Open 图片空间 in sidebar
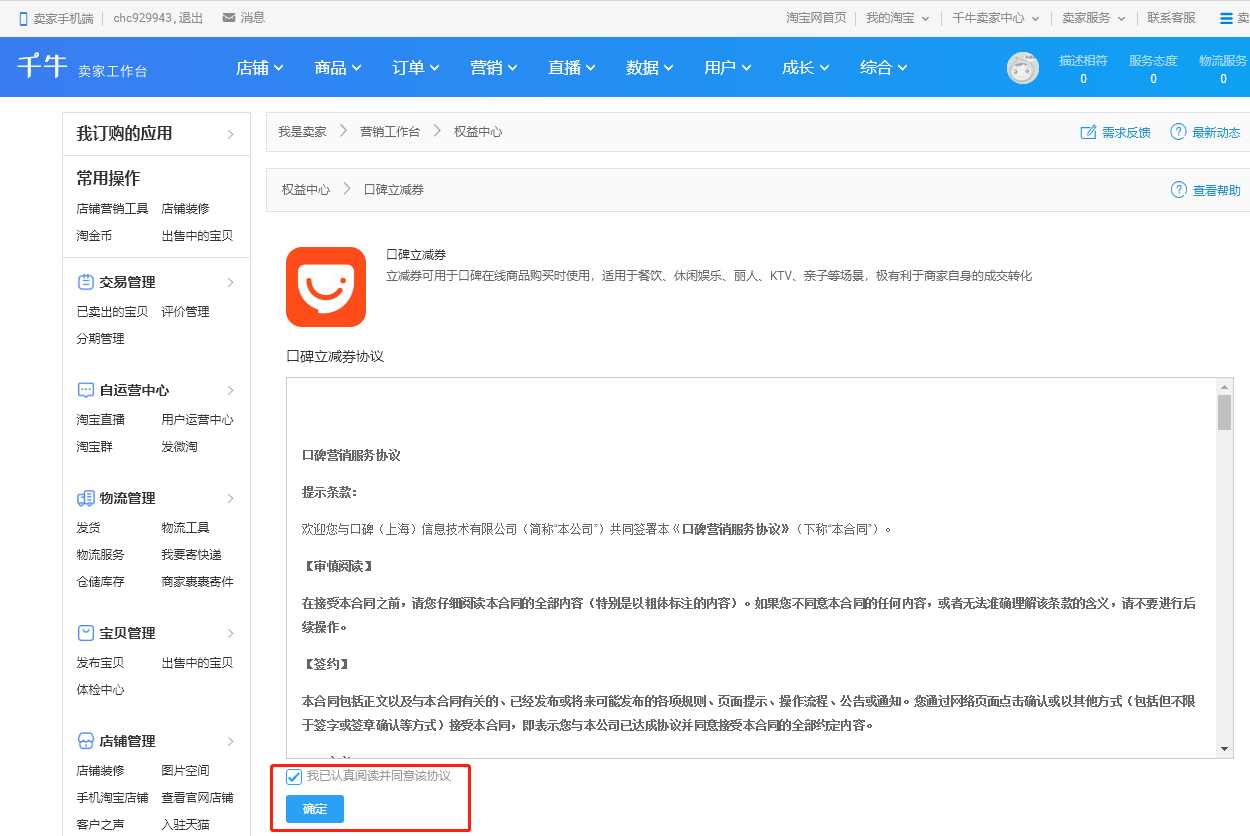This screenshot has width=1250, height=836. coord(185,771)
